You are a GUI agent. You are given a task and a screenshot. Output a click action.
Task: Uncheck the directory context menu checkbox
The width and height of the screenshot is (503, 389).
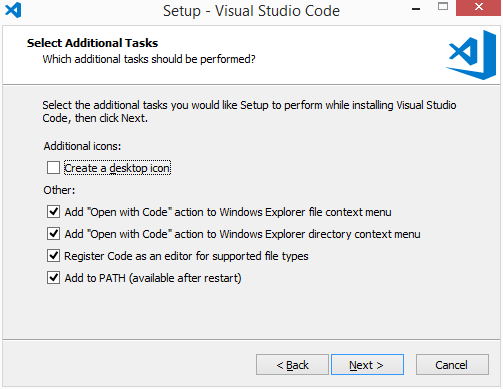pyautogui.click(x=53, y=234)
